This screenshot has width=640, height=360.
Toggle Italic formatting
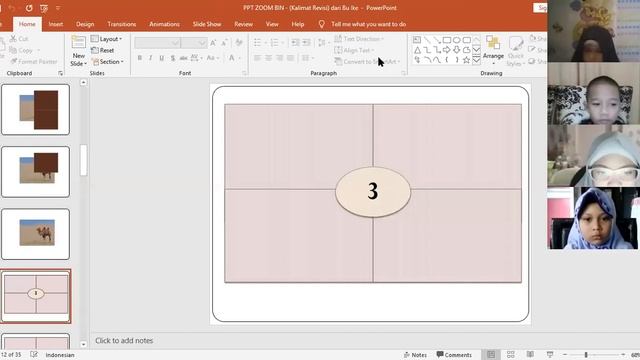(151, 58)
